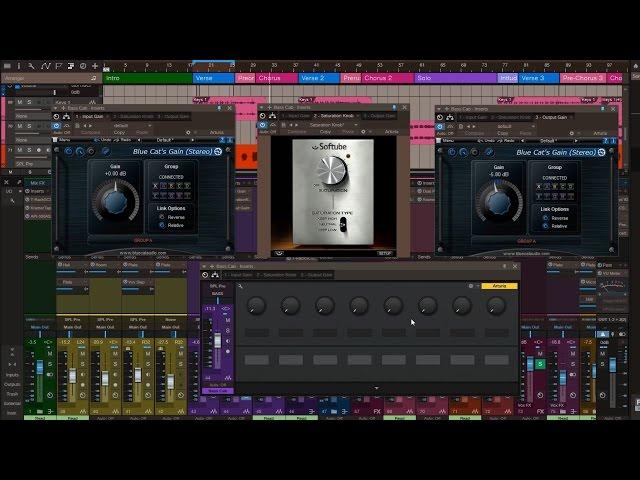This screenshot has height=480, width=640.
Task: Toggle bypass button in Output Gain window
Action: (x=440, y=127)
